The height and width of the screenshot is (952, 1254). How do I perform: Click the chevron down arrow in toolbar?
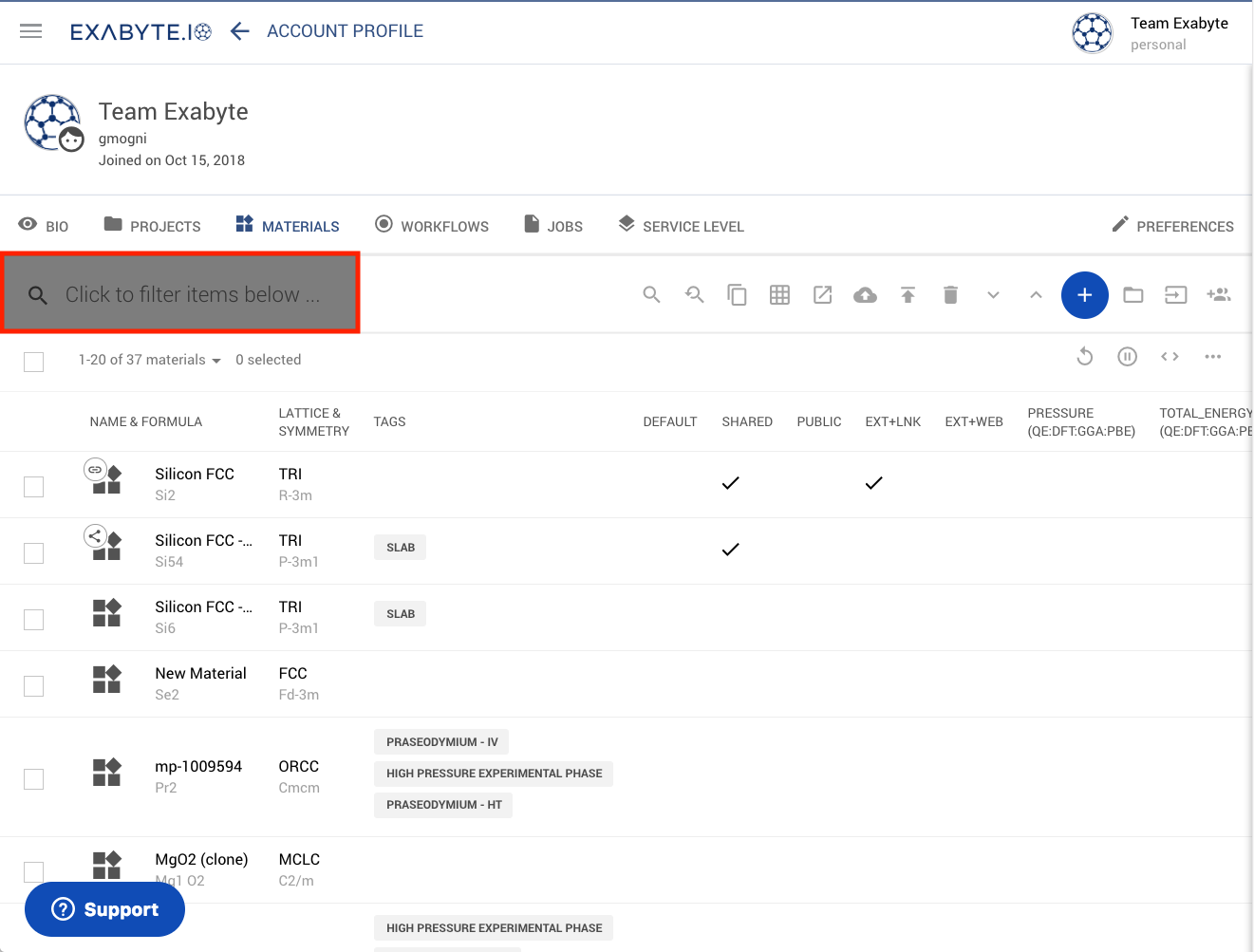tap(993, 295)
